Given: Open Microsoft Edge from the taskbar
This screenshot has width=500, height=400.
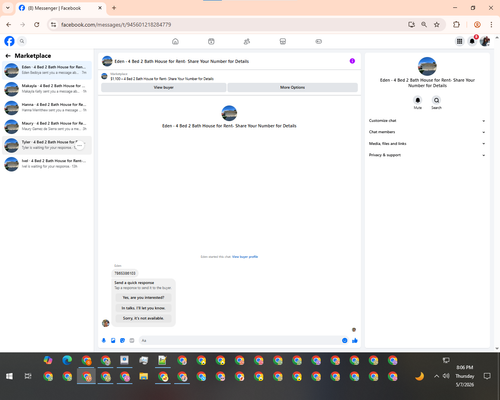Looking at the screenshot, I should (67, 360).
